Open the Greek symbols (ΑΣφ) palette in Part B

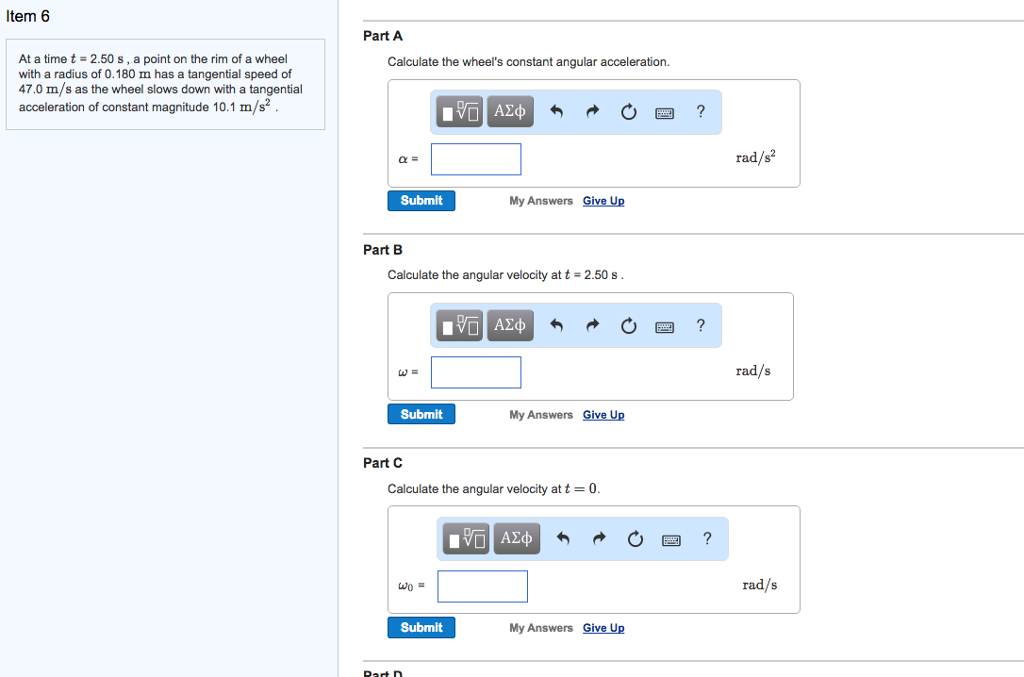pos(510,325)
